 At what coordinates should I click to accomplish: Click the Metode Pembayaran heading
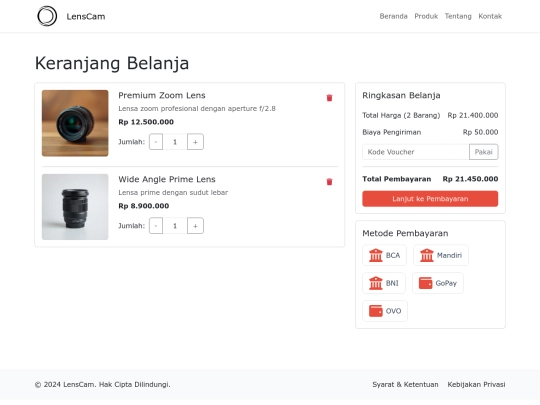point(405,233)
